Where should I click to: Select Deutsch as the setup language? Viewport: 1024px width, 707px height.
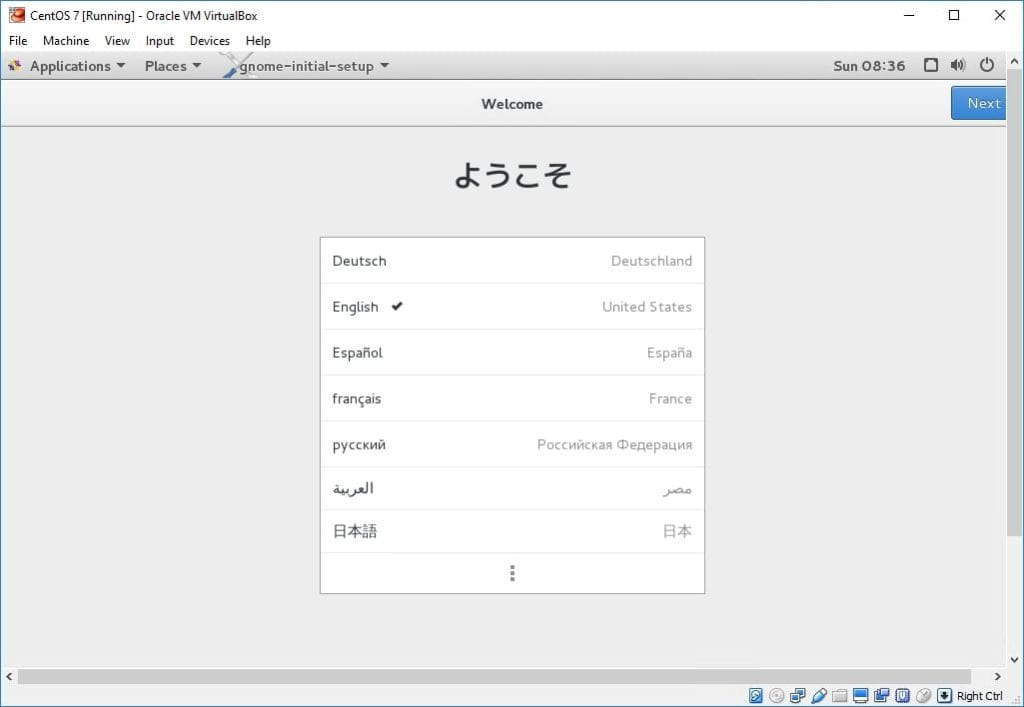[x=512, y=261]
